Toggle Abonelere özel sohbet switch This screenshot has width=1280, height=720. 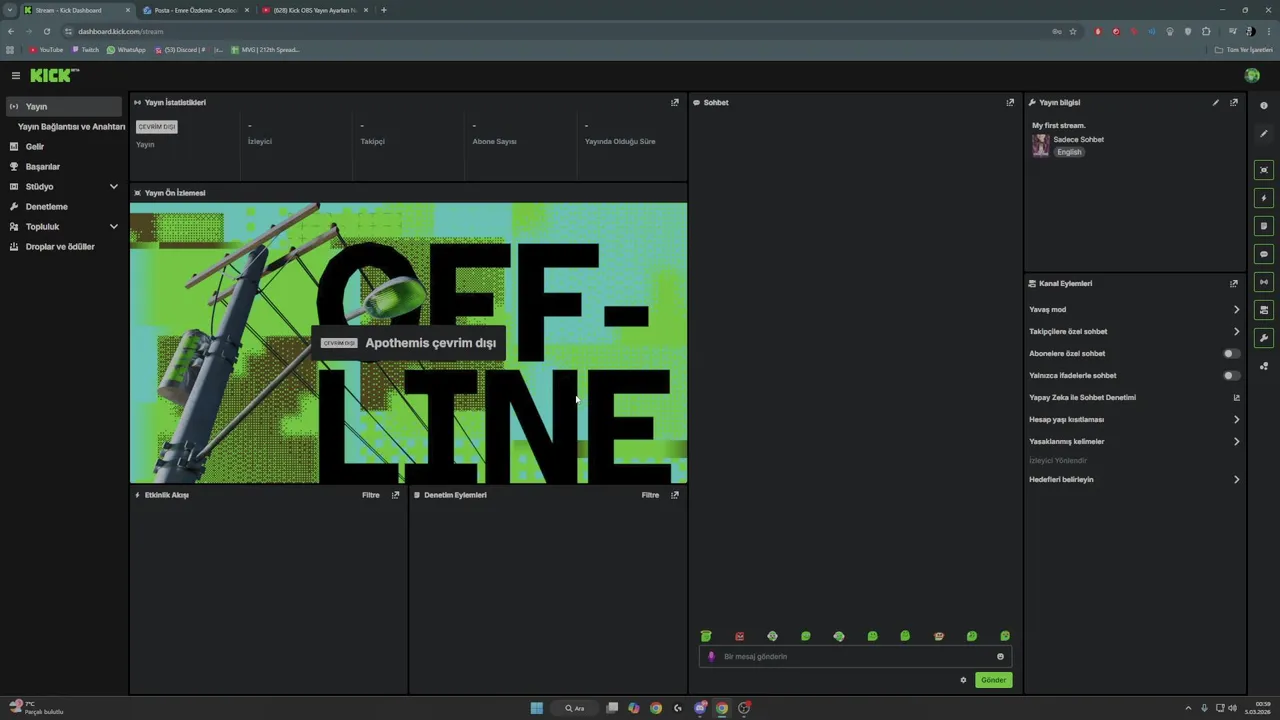point(1232,353)
